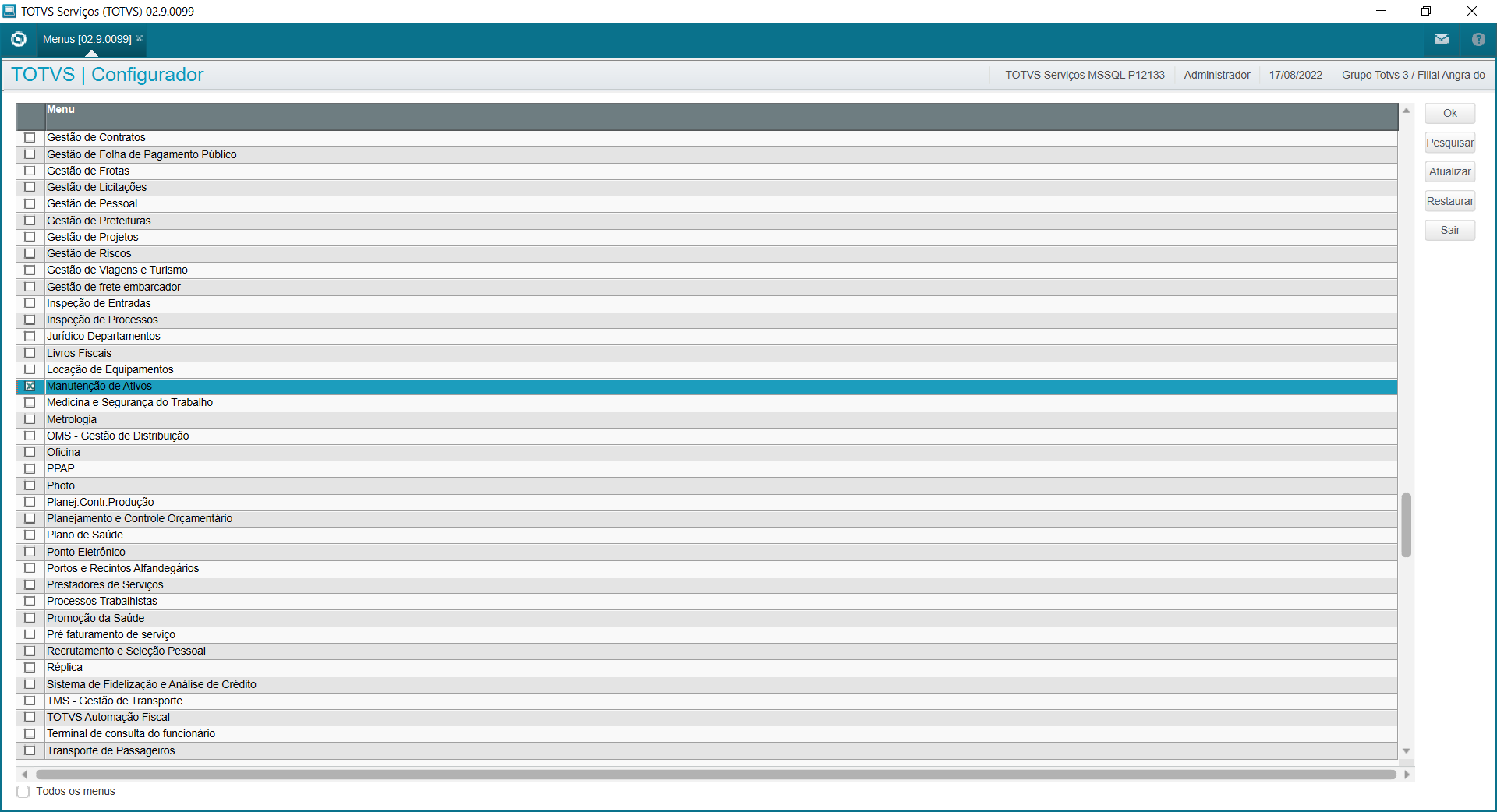Viewport: 1497px width, 812px height.
Task: Click the Restaurar button
Action: click(x=1450, y=201)
